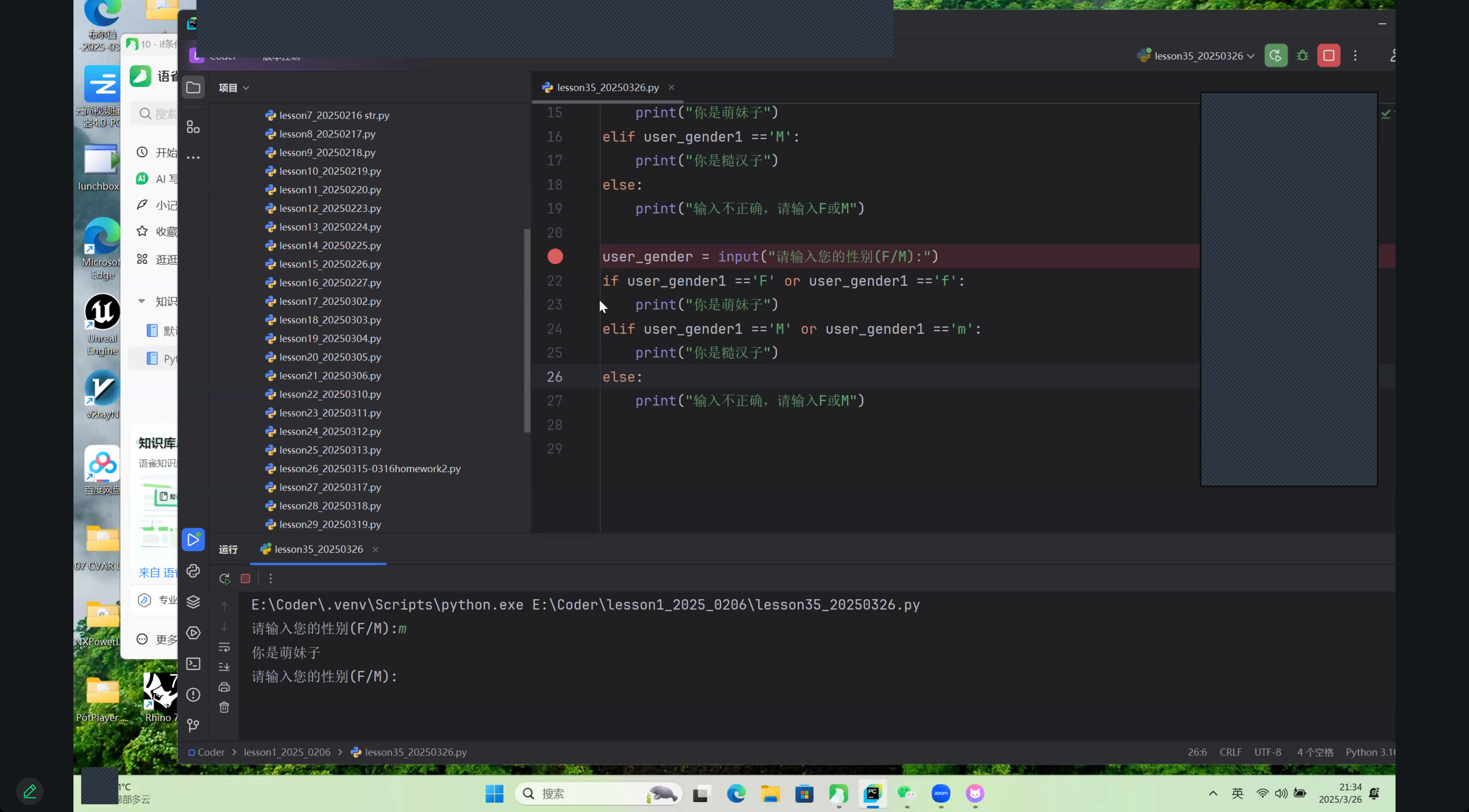Open Microsoft Edge from the taskbar
Viewport: 1469px width, 812px height.
pyautogui.click(x=736, y=794)
